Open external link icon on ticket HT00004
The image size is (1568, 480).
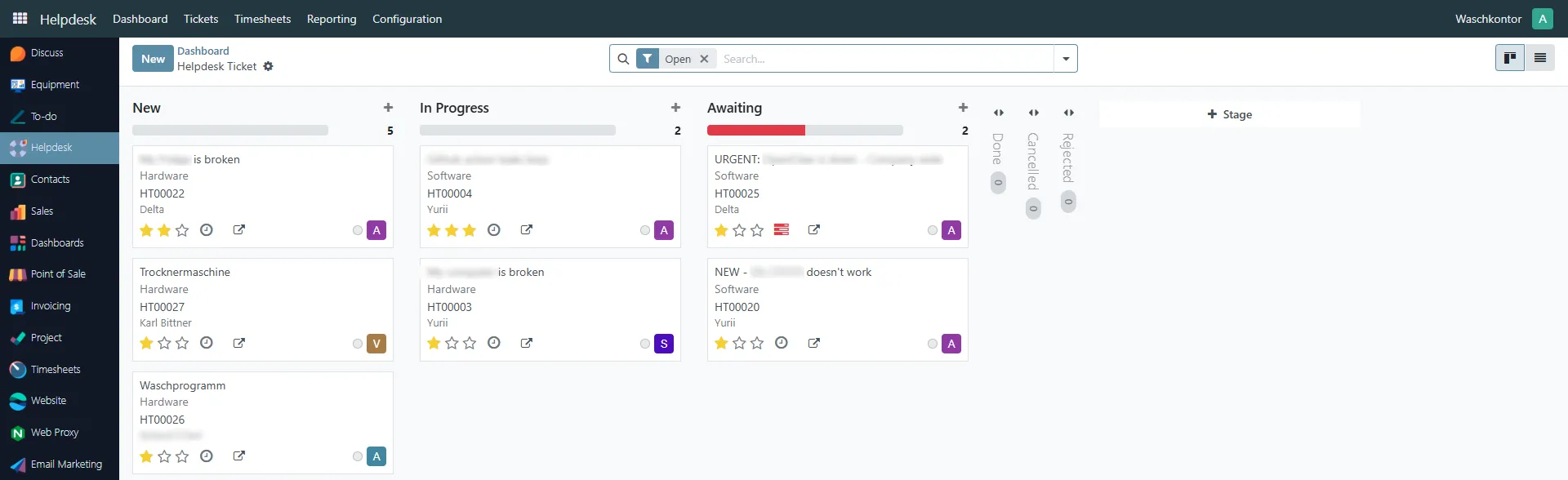coord(527,230)
